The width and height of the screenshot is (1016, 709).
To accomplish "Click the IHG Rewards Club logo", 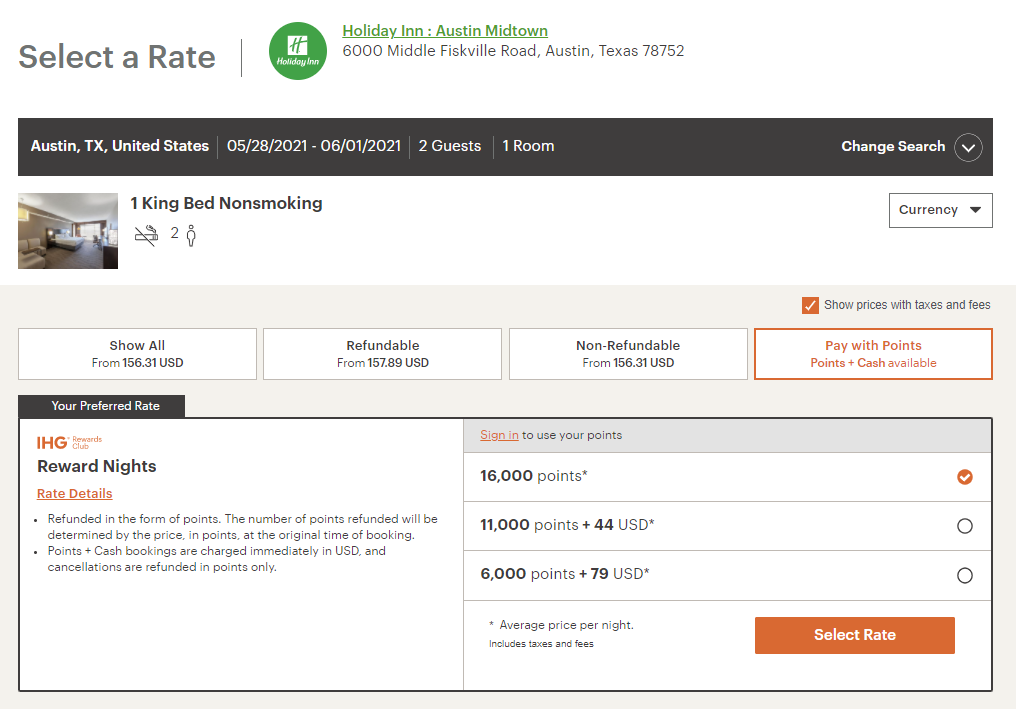I will pos(69,442).
